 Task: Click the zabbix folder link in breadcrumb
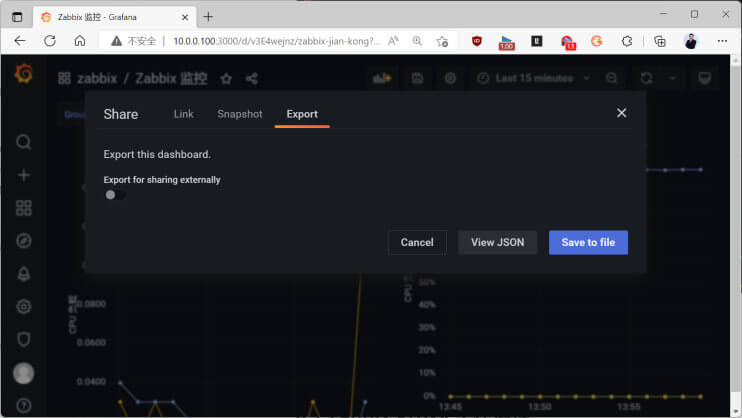[x=97, y=78]
